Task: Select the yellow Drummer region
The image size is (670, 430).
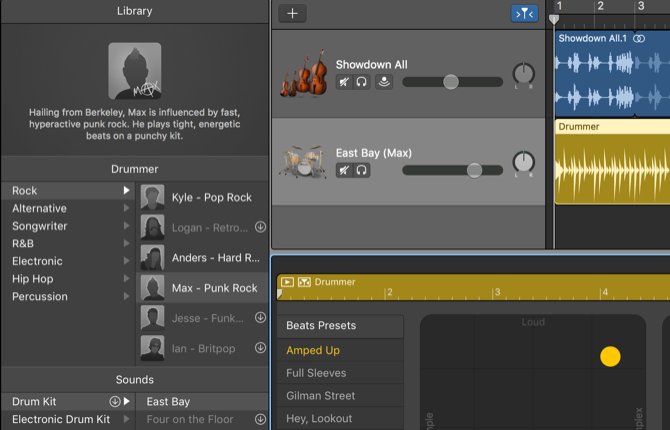Action: (x=612, y=162)
